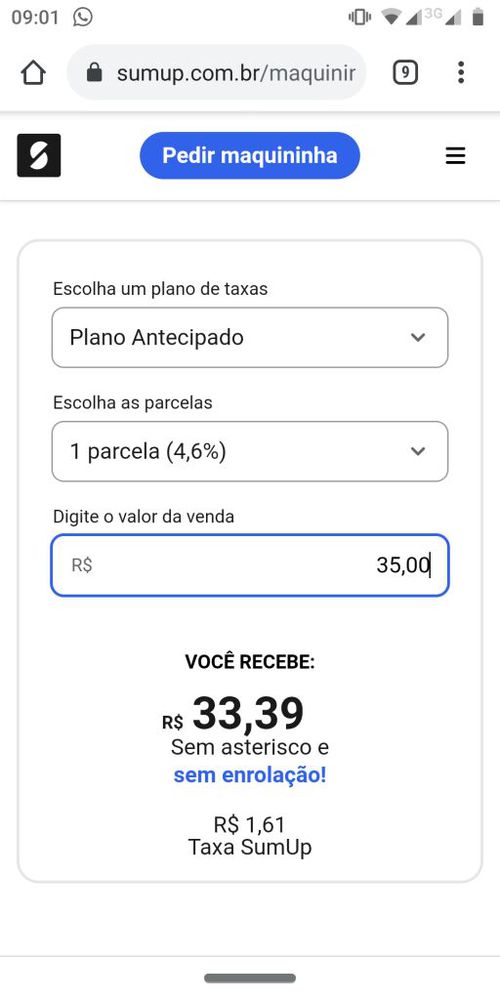
Task: Tap the sem enrolação! blue text
Action: 250,776
